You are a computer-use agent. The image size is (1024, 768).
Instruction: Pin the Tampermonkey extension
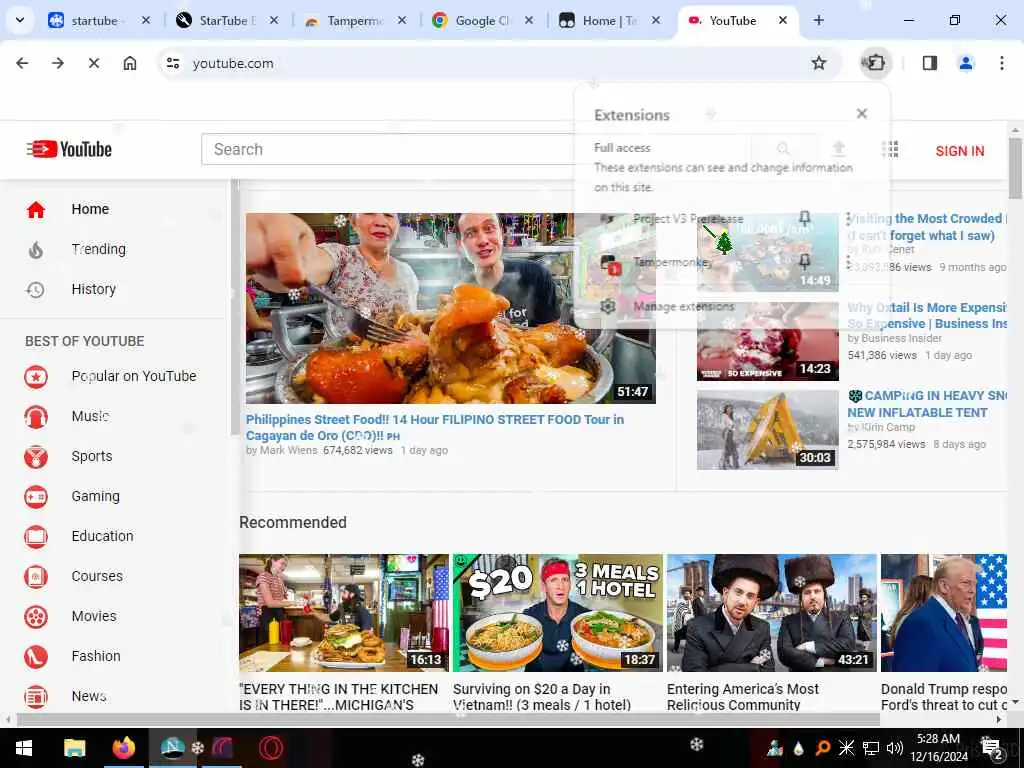805,262
